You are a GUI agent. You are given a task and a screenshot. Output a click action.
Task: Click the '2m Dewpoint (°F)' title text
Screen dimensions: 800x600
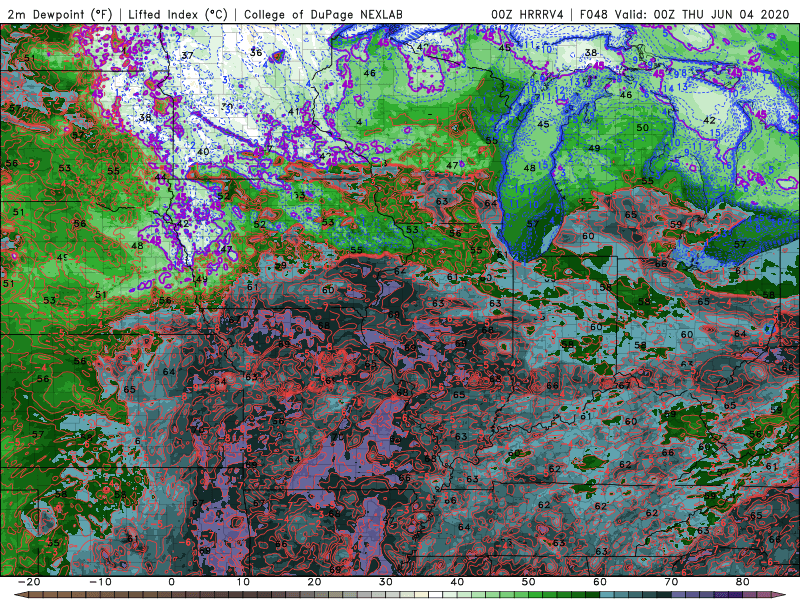click(x=59, y=14)
